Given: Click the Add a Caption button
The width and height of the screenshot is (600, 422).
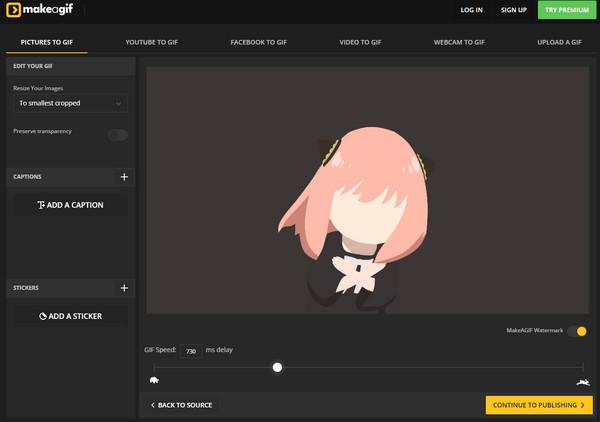Looking at the screenshot, I should (70, 205).
